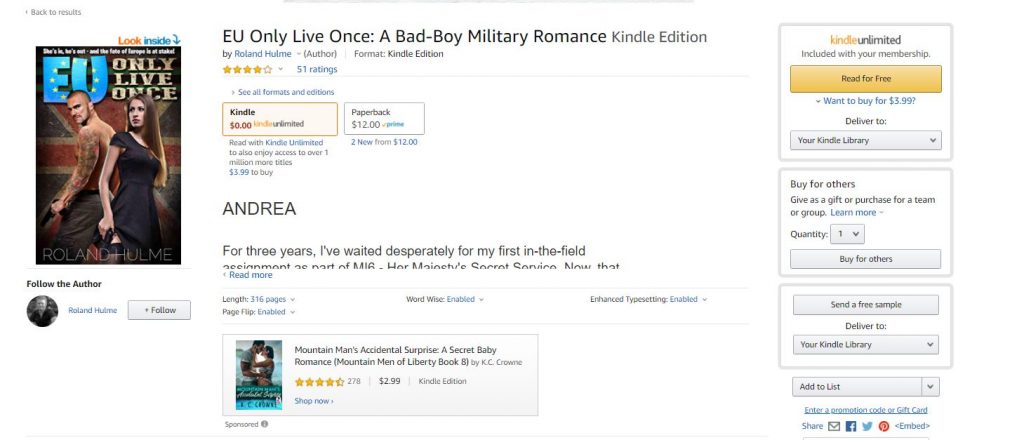Select the Paperback format option

pos(384,118)
